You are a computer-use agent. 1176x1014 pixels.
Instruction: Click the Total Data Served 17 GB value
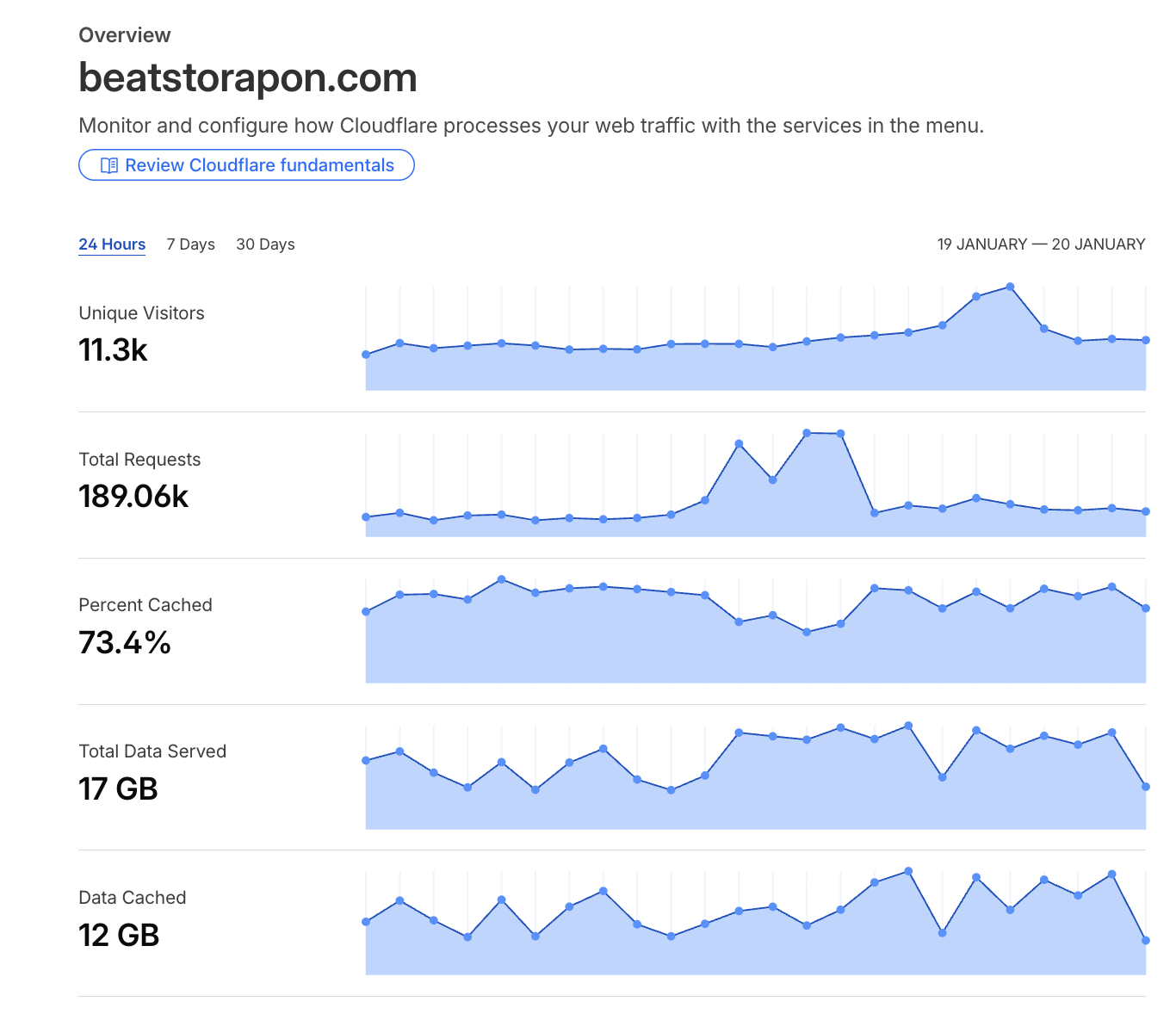click(x=119, y=789)
